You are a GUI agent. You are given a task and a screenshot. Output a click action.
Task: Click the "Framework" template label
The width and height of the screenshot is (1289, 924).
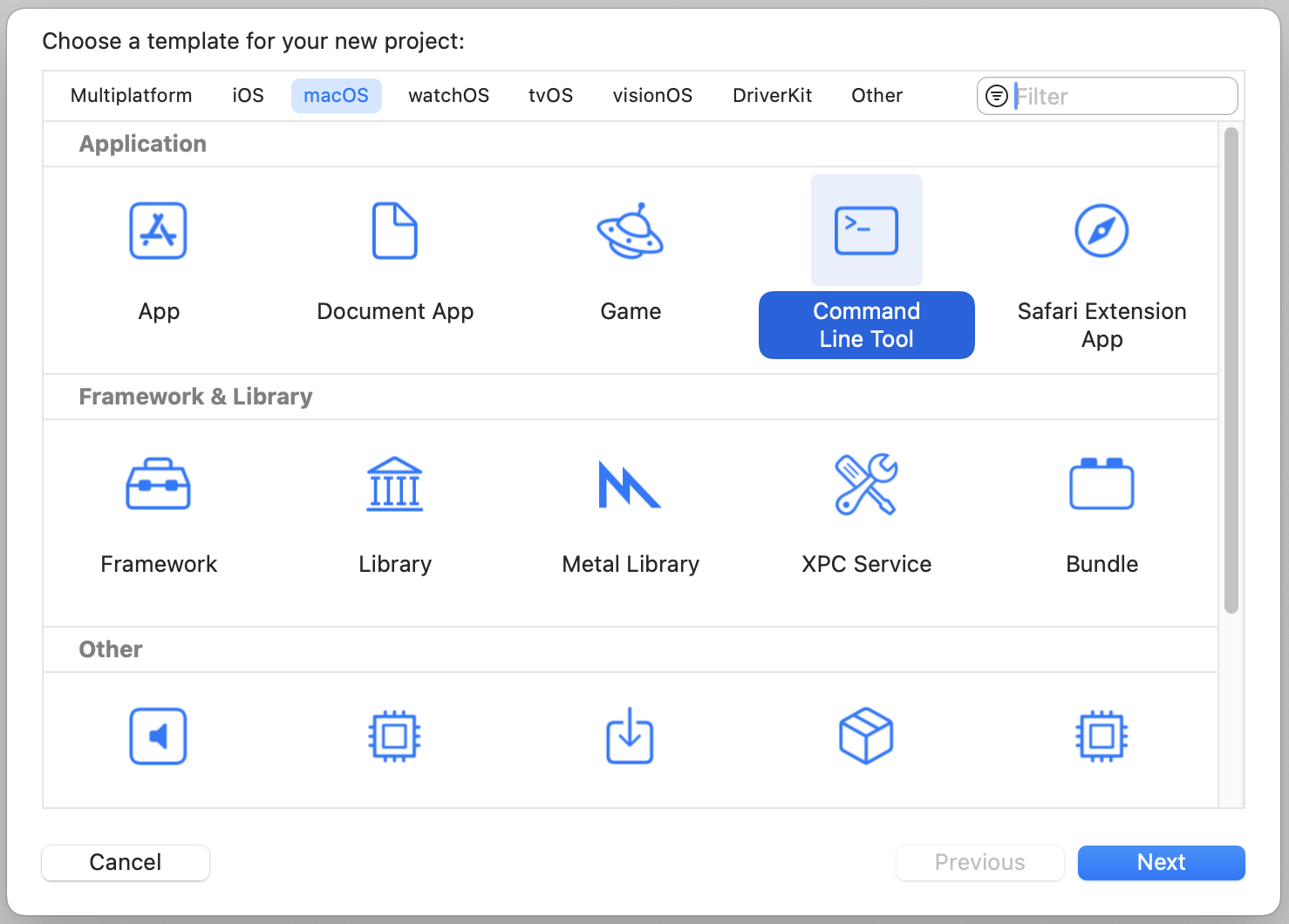click(159, 564)
